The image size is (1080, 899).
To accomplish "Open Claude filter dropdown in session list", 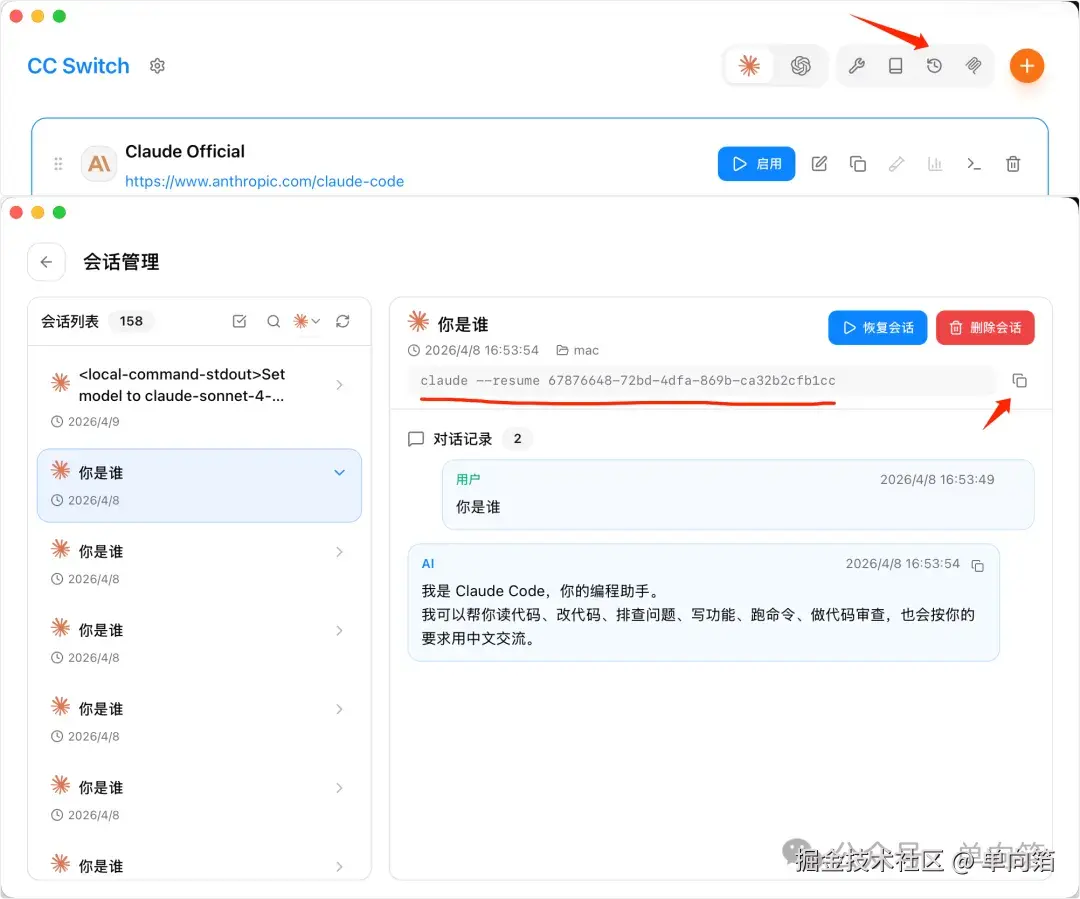I will coord(307,322).
